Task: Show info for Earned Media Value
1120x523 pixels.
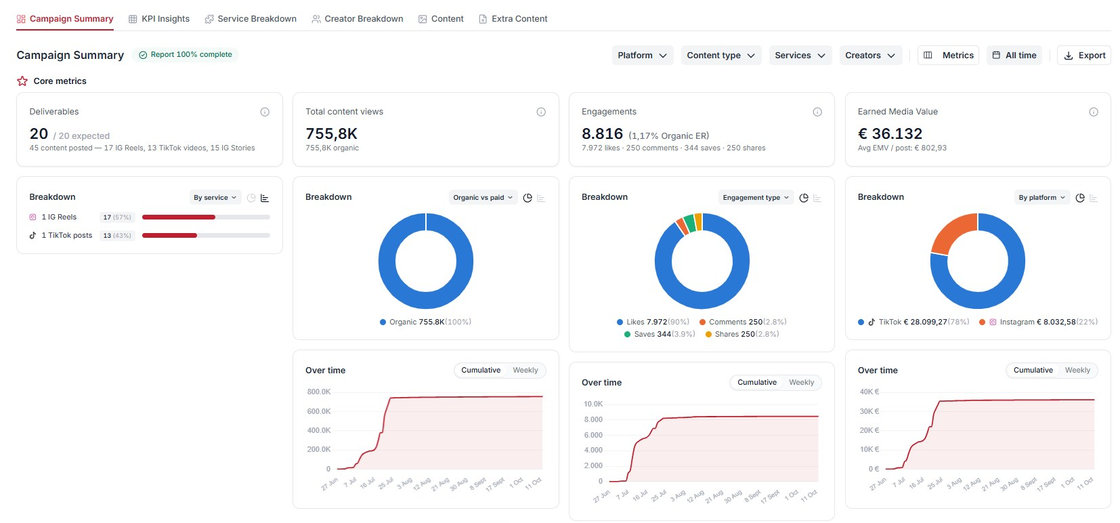Action: click(x=1094, y=112)
